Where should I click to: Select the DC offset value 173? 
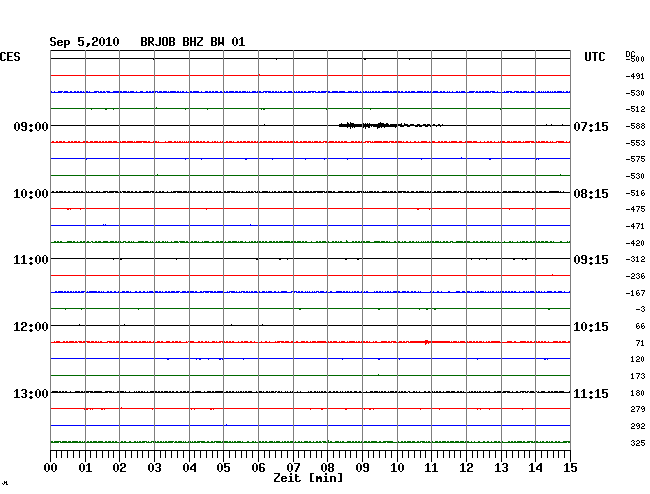pos(638,376)
